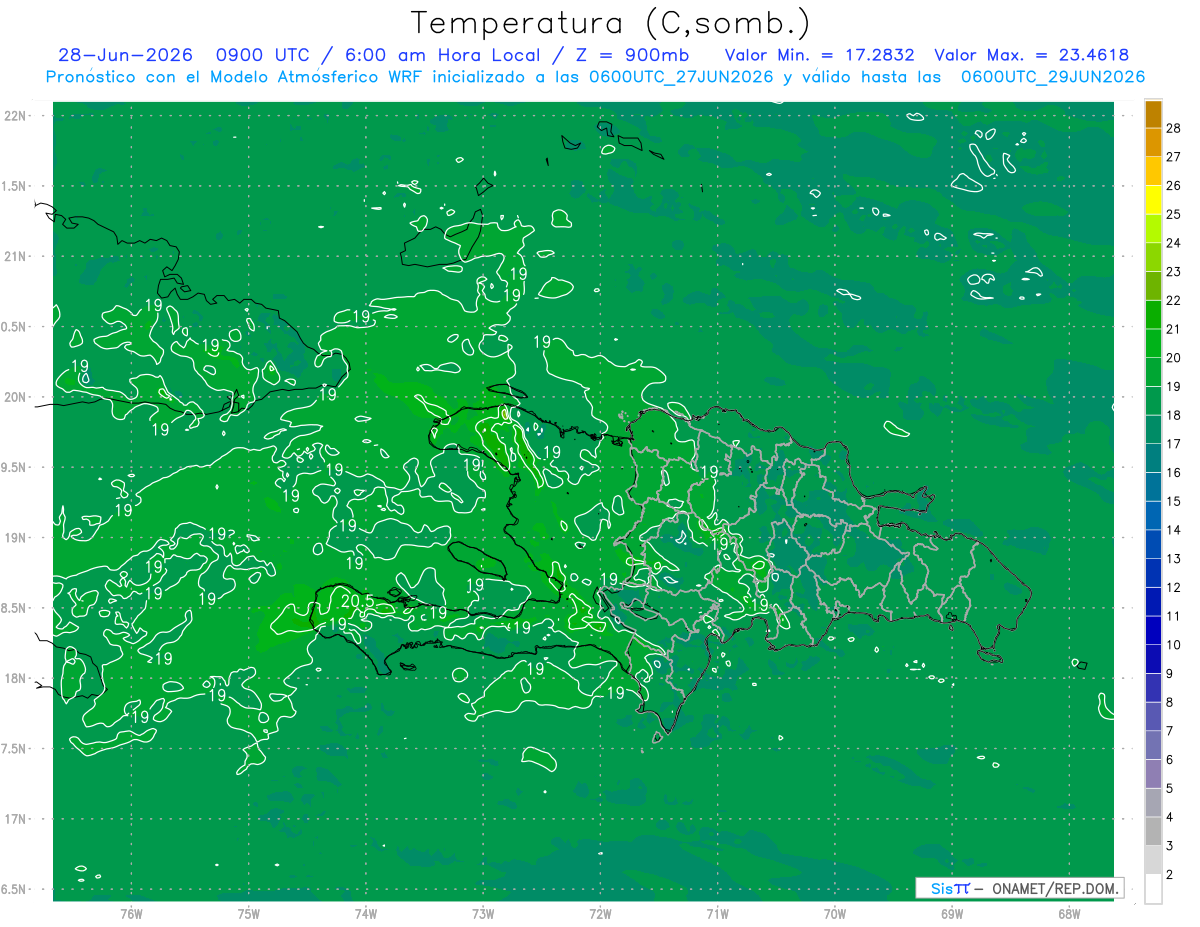Pick the teal swatch between 17 and 18
This screenshot has width=1200, height=927.
1153,429
